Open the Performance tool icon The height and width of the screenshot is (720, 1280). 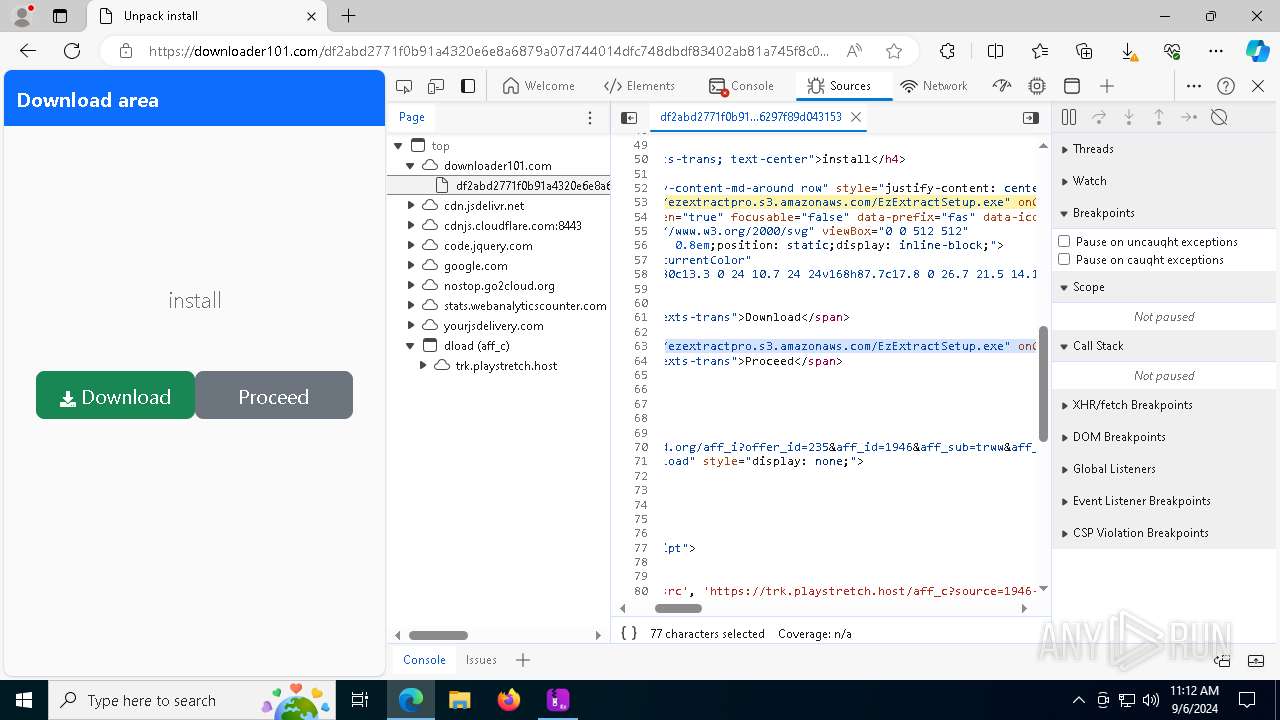point(1002,86)
